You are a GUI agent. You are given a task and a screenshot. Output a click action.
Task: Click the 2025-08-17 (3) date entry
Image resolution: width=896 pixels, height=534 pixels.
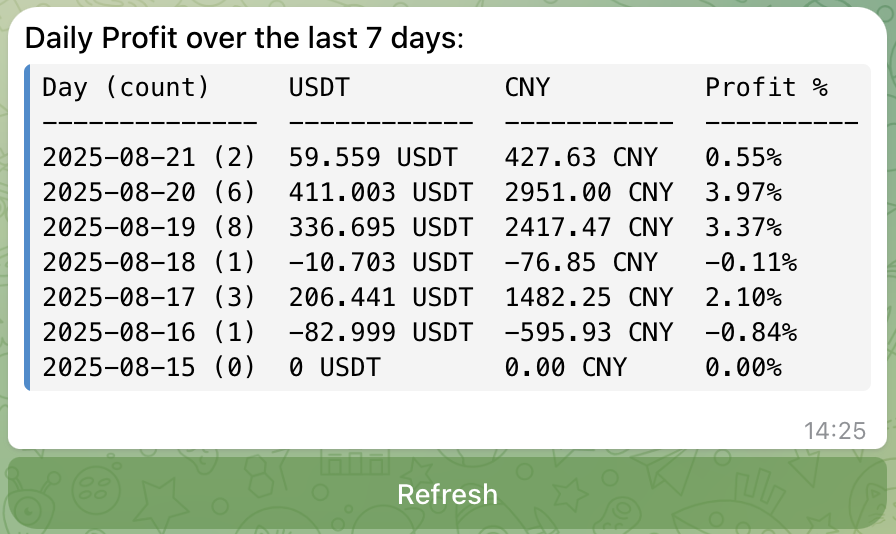coord(149,297)
